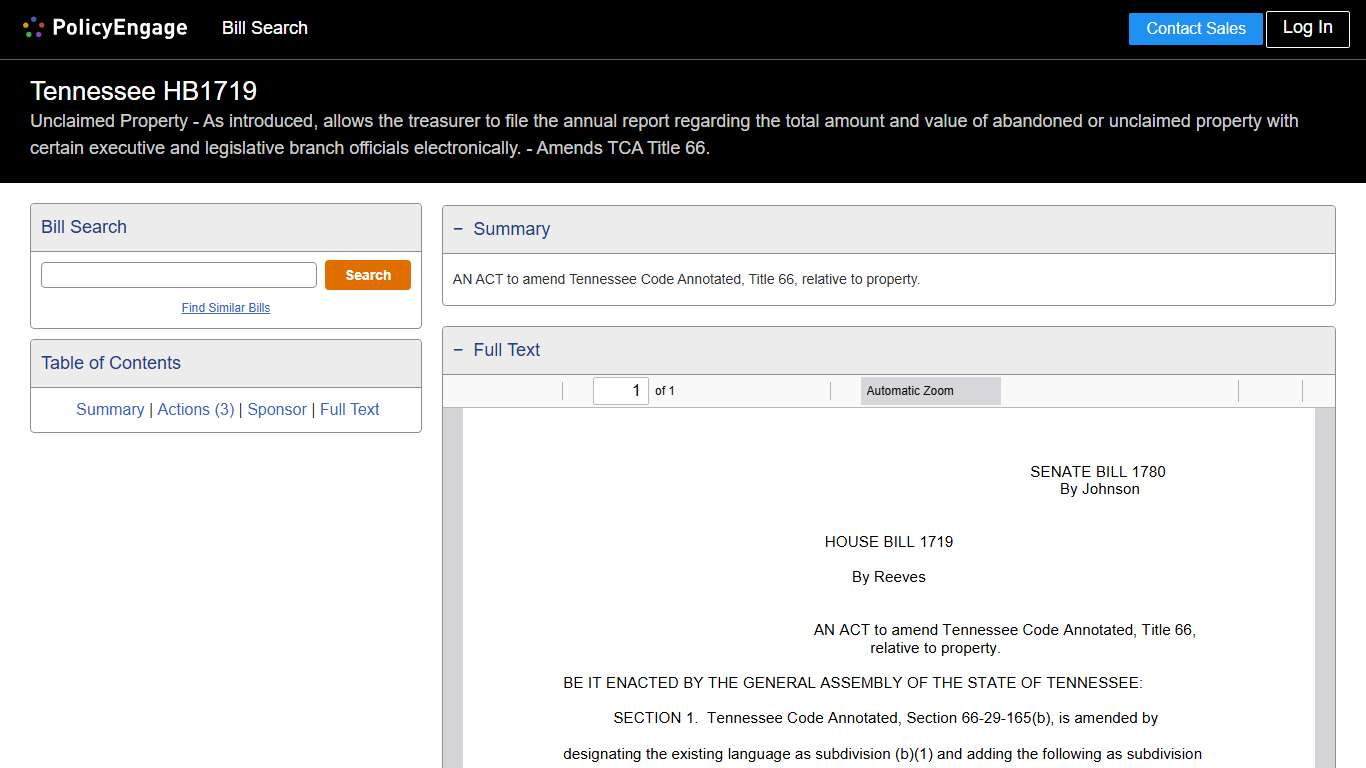
Task: Jump to Full Text from Table of Contents
Action: (x=350, y=409)
